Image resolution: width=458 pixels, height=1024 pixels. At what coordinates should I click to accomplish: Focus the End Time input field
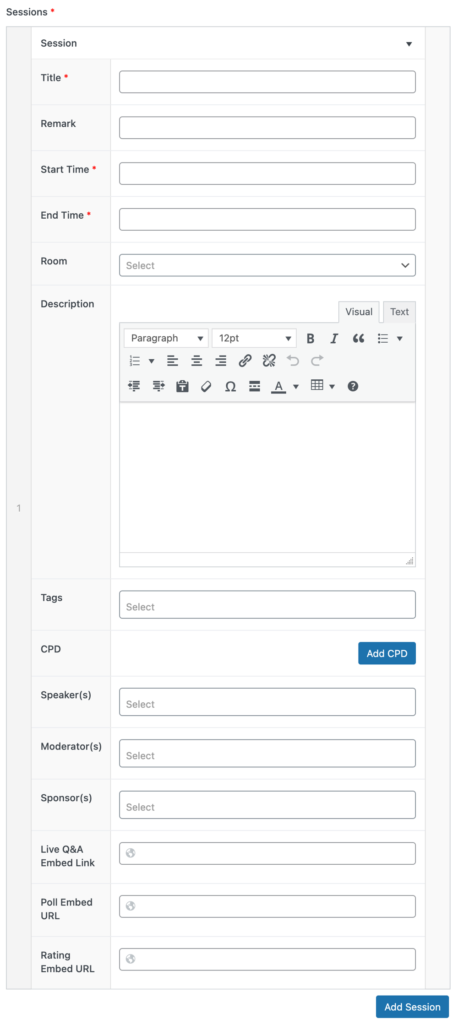coord(267,219)
